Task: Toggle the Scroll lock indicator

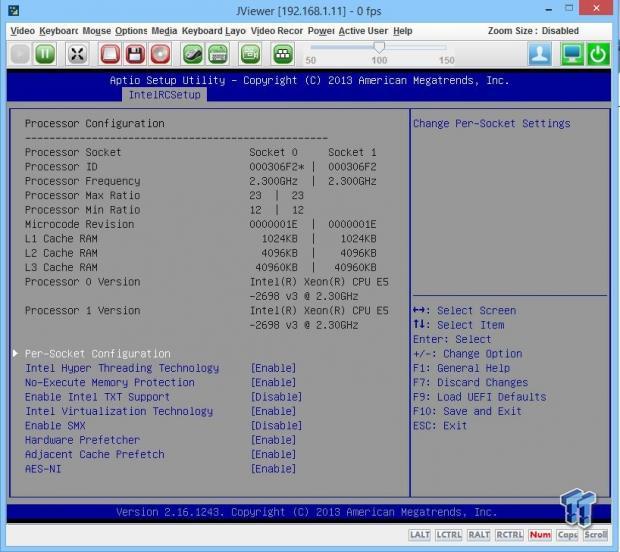Action: [x=595, y=535]
